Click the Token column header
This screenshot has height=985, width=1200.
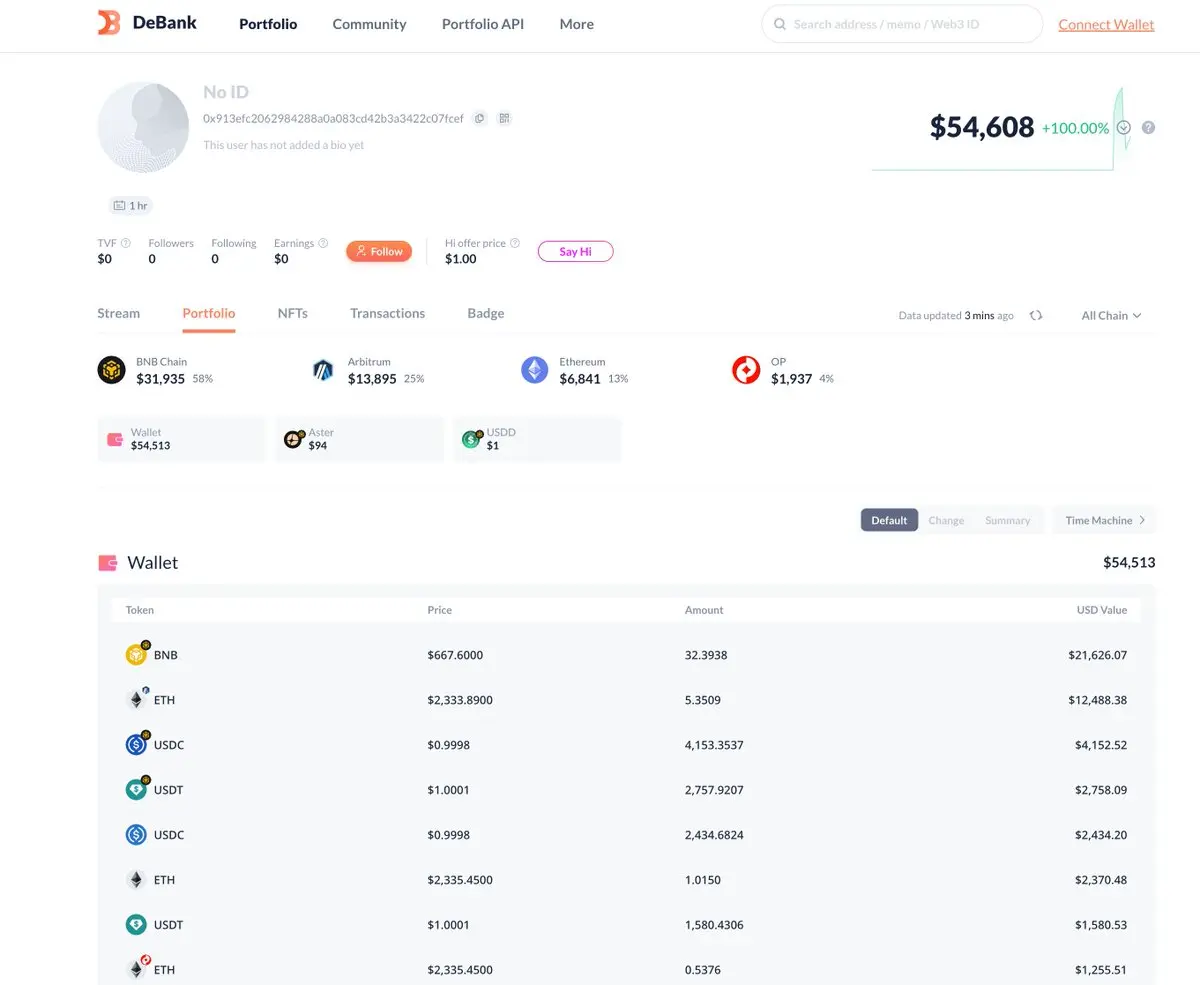tap(140, 610)
